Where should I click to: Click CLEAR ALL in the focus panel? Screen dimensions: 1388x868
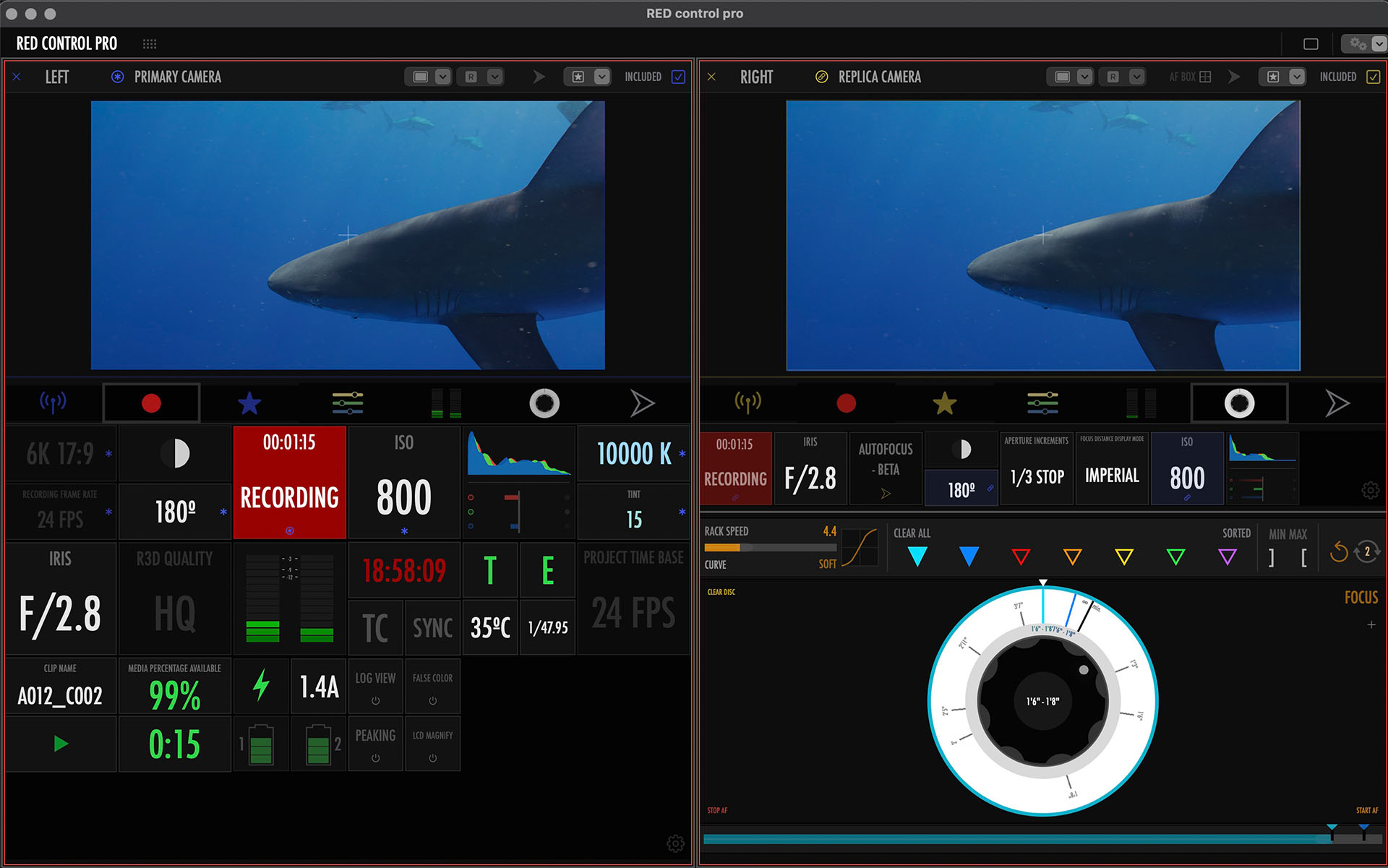[x=911, y=533]
